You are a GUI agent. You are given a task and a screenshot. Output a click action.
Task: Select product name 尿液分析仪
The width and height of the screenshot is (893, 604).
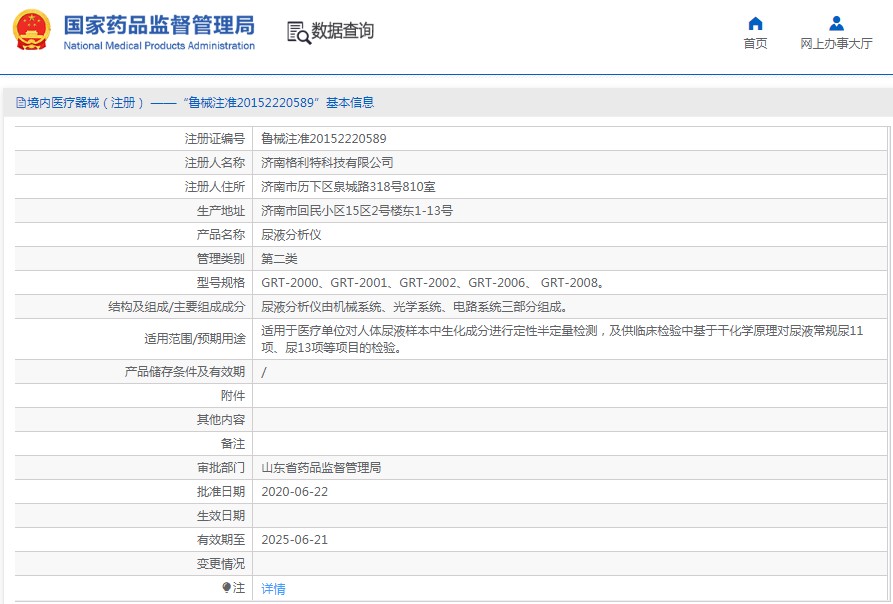(x=291, y=235)
